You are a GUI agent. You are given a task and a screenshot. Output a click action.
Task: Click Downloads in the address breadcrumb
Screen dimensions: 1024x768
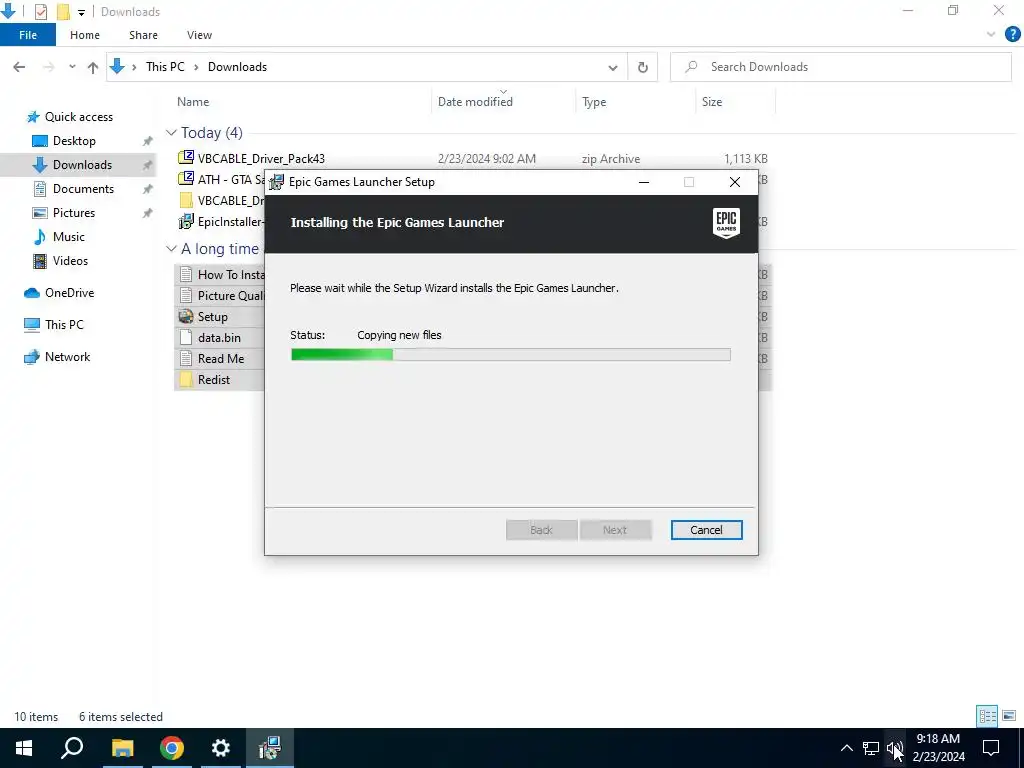click(237, 67)
